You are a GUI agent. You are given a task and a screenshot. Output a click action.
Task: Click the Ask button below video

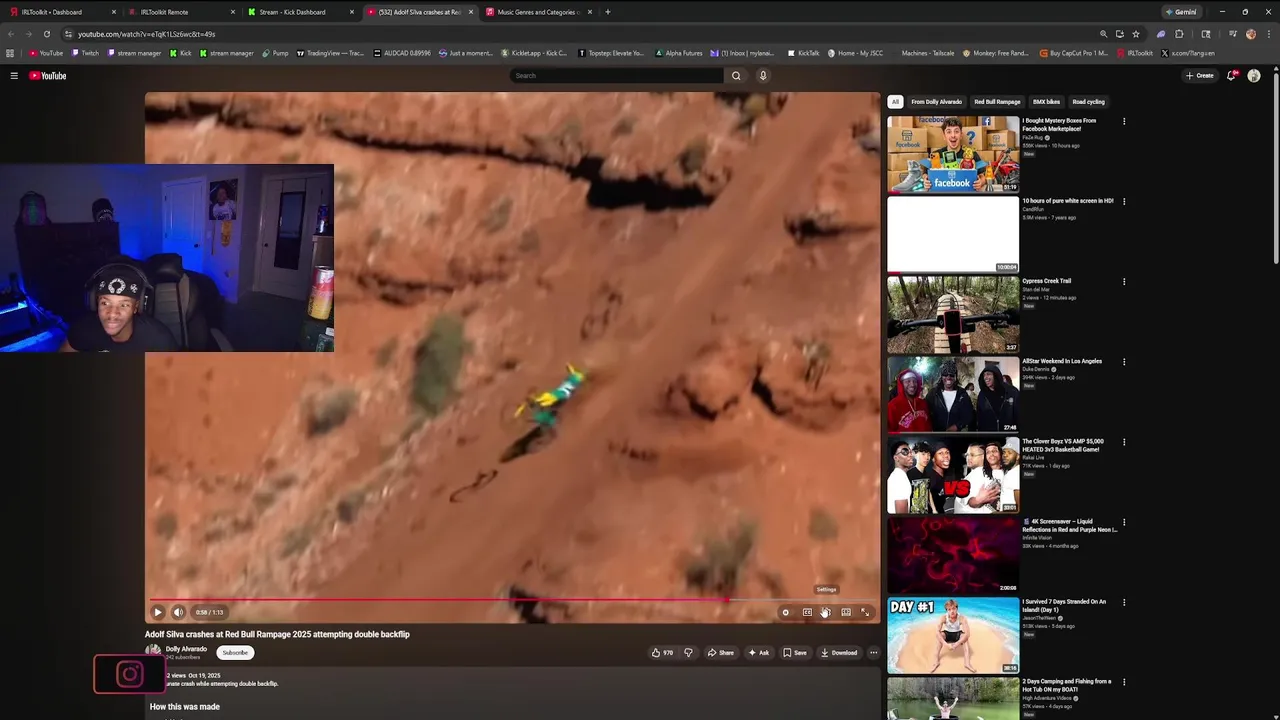click(x=759, y=653)
